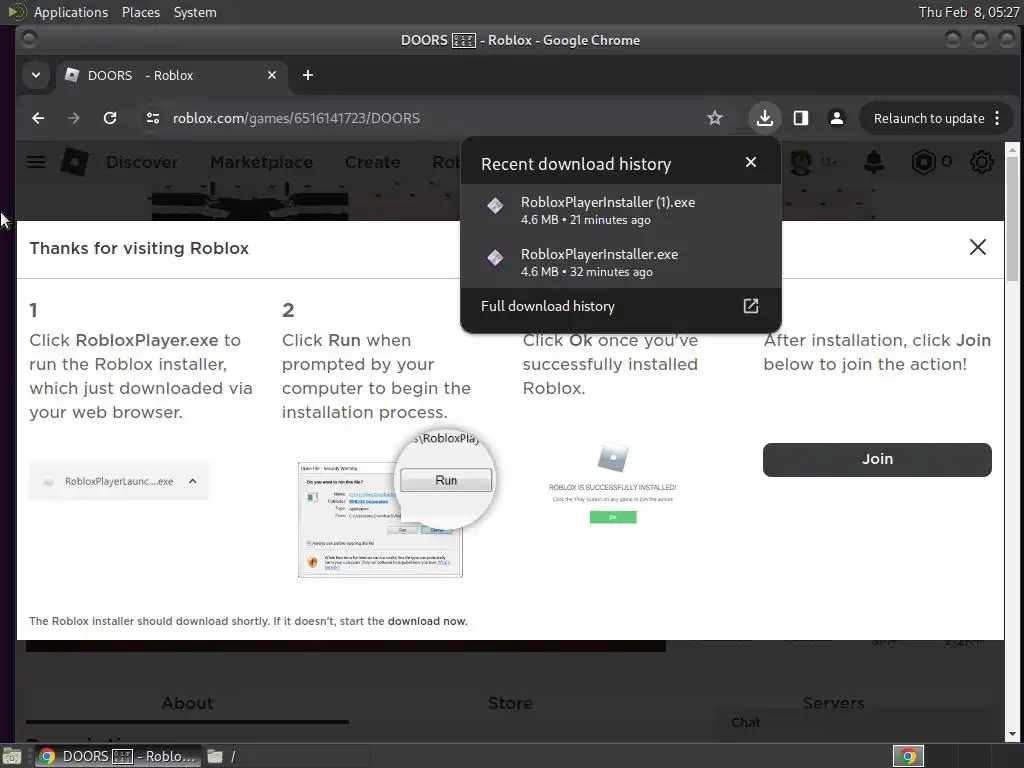Viewport: 1024px width, 768px height.
Task: Open the Chrome side panel icon
Action: [801, 118]
